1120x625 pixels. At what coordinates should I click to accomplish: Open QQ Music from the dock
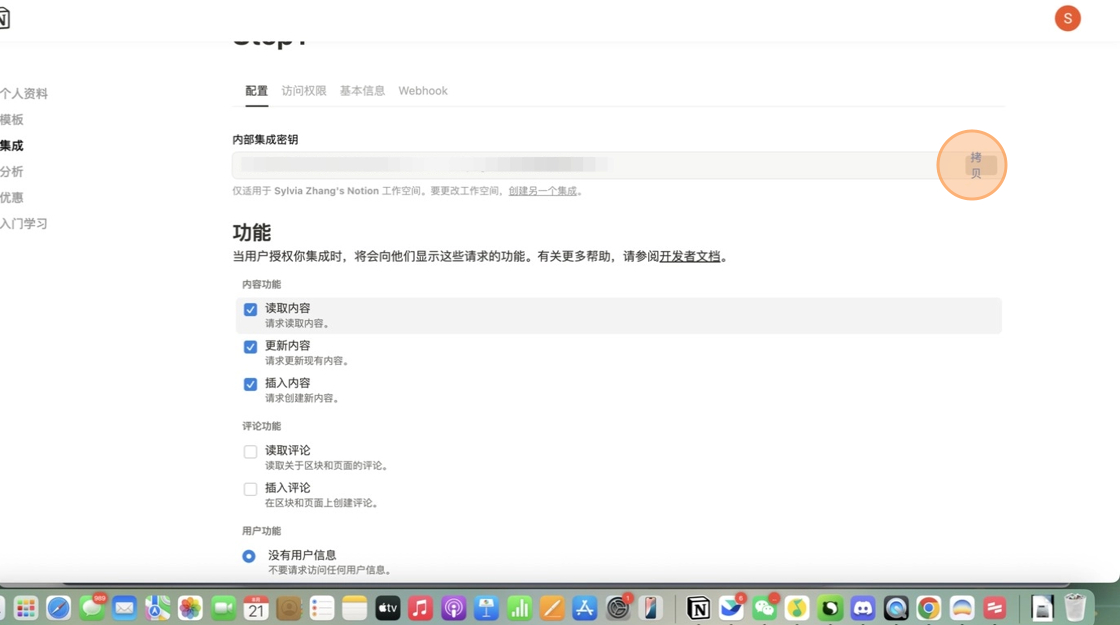tap(796, 609)
